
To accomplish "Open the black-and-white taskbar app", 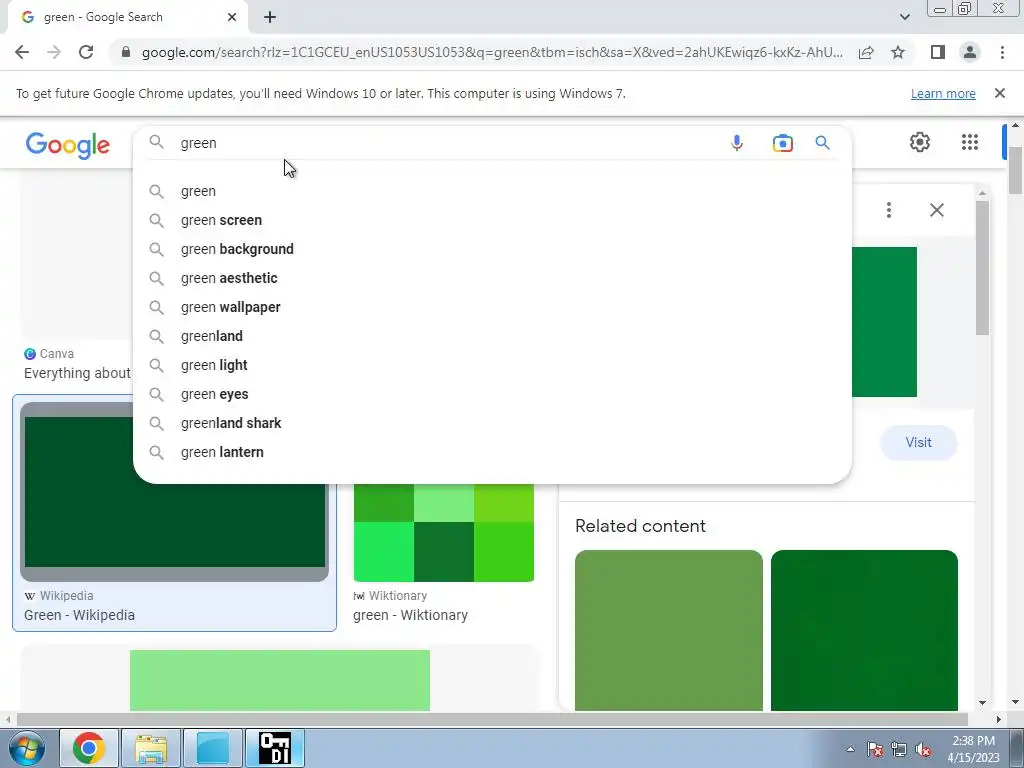I will click(274, 748).
